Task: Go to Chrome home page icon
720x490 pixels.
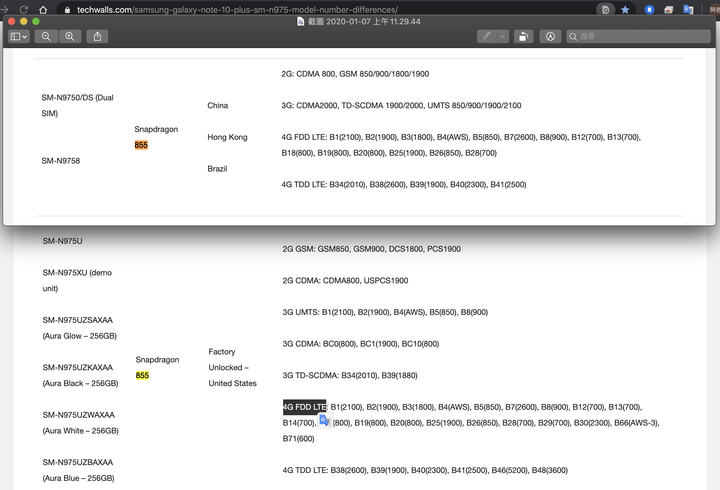Action: (x=43, y=9)
